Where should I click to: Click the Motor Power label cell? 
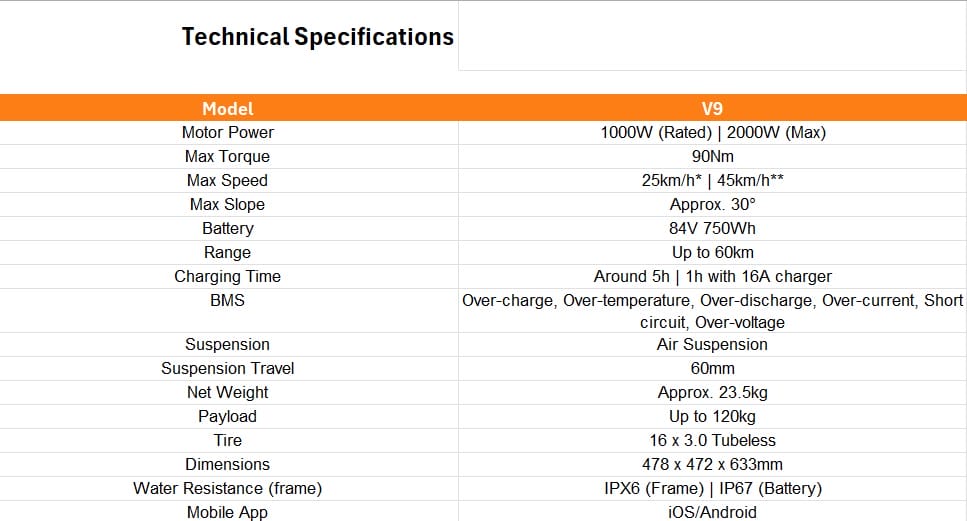click(228, 132)
